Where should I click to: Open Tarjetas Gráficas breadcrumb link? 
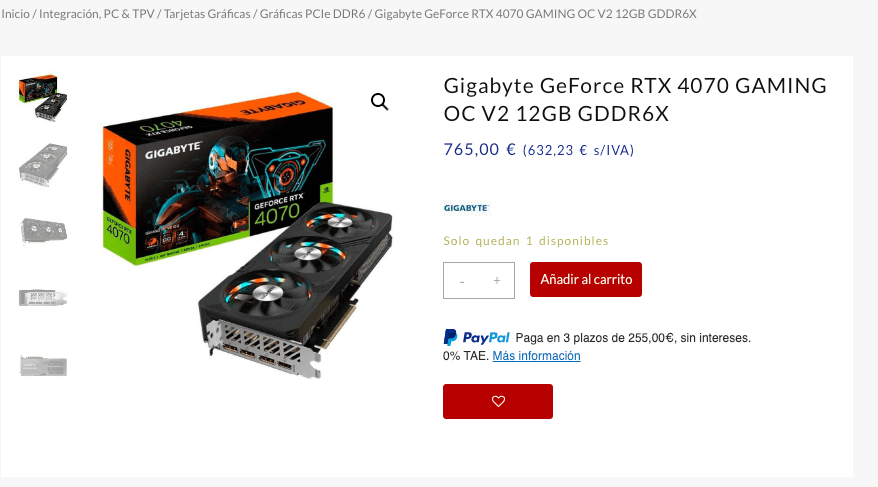(x=207, y=14)
